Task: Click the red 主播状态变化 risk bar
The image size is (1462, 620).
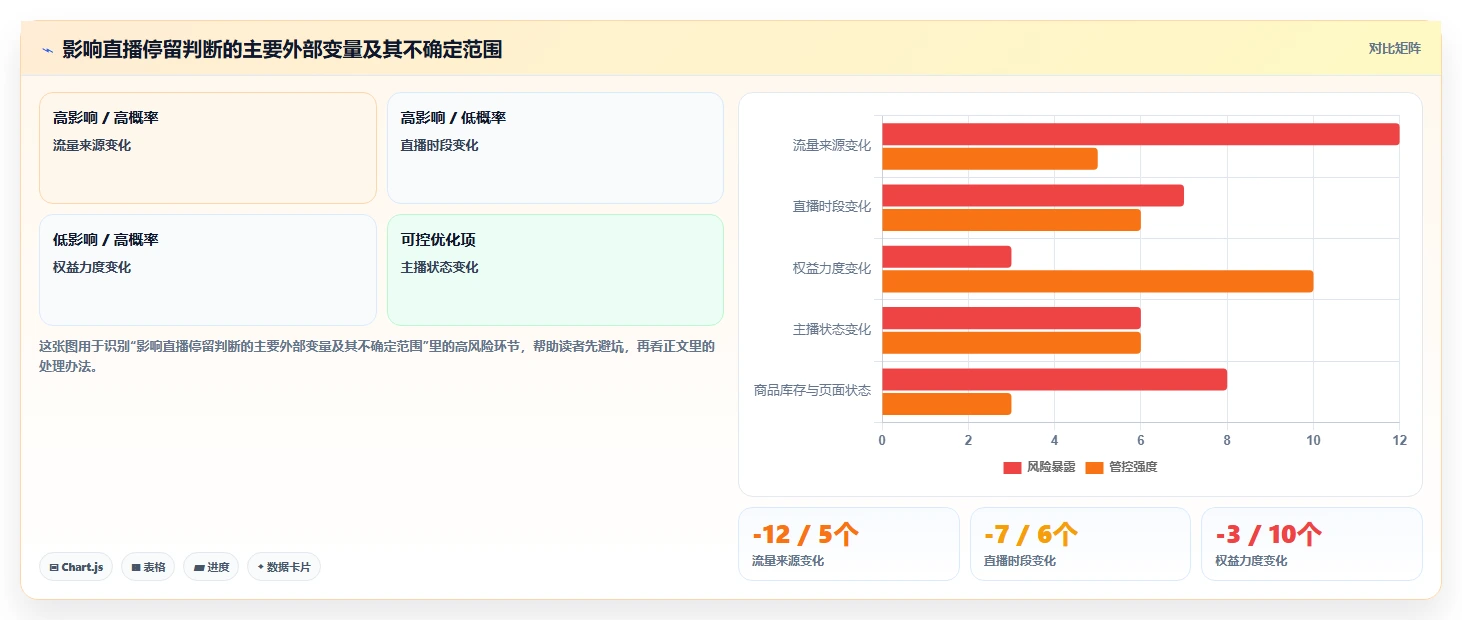Action: tap(1011, 318)
